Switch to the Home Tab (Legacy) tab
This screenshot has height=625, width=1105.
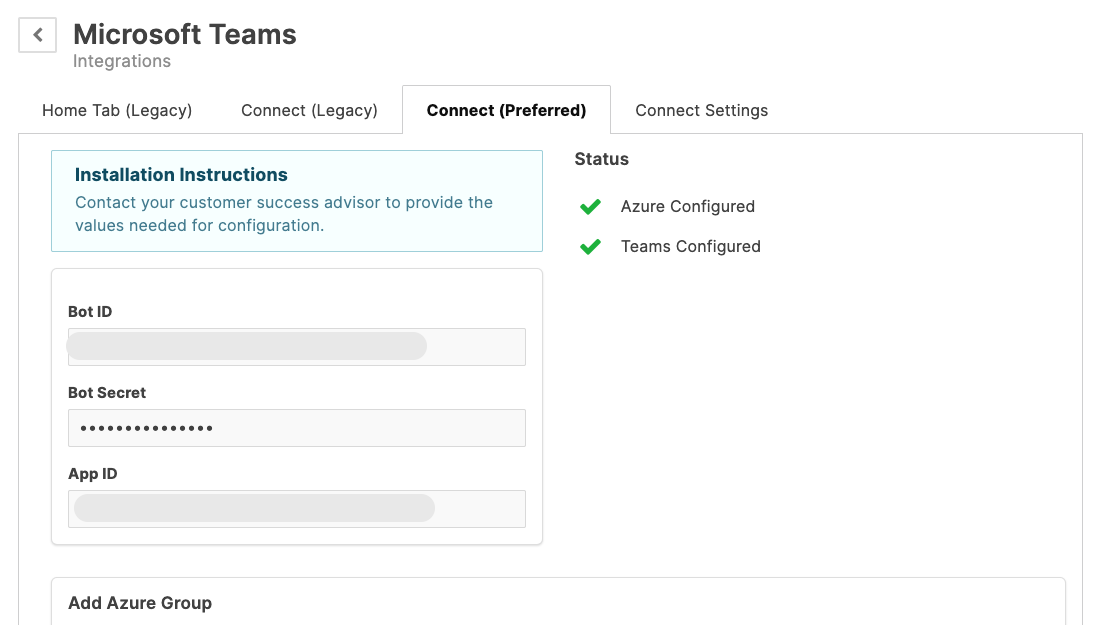(x=116, y=110)
